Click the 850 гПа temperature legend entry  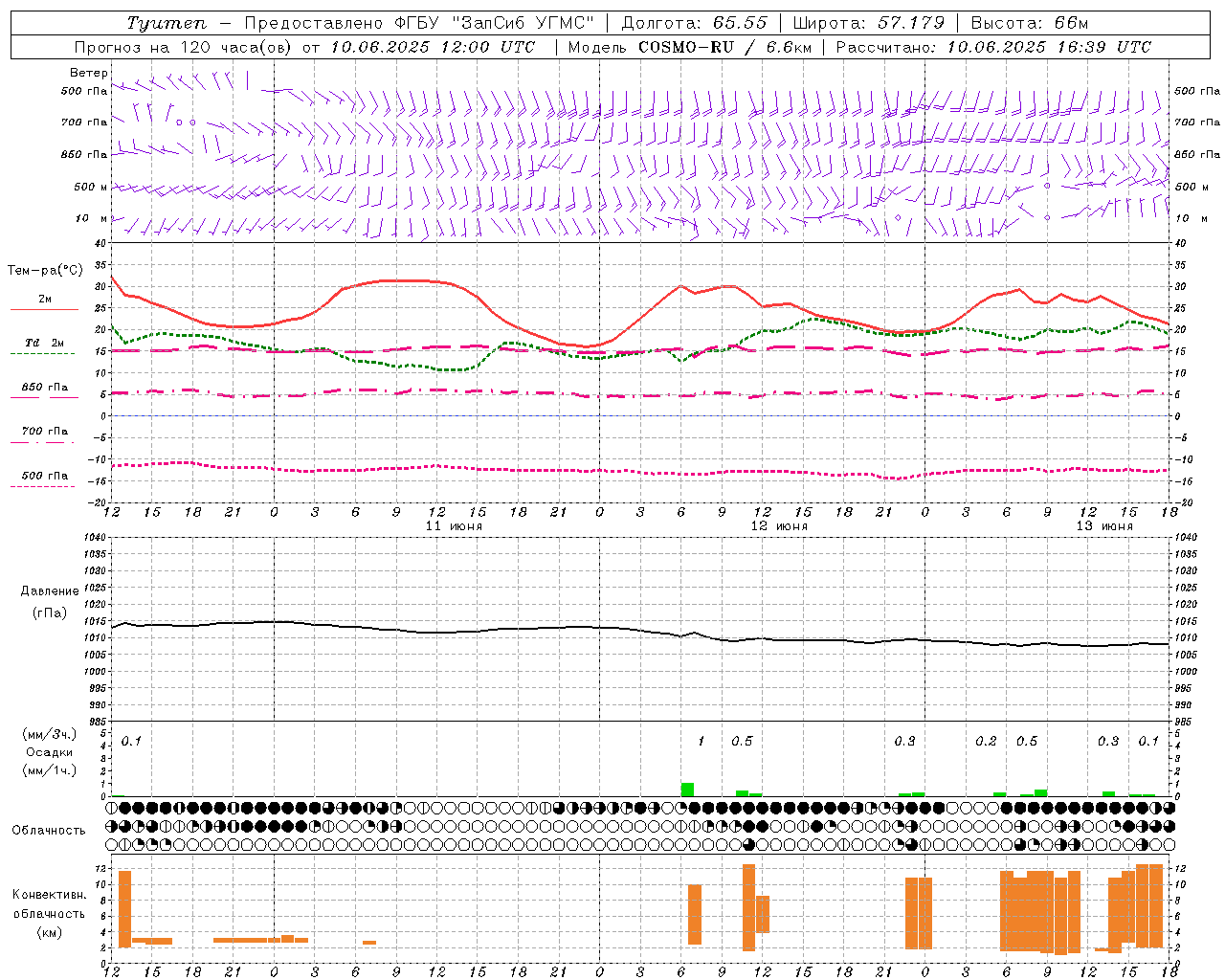(44, 388)
